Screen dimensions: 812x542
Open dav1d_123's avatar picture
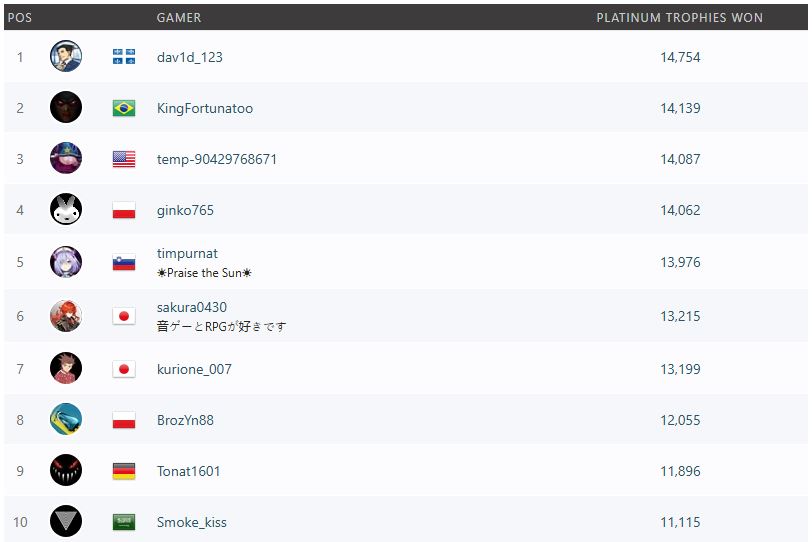(x=66, y=56)
